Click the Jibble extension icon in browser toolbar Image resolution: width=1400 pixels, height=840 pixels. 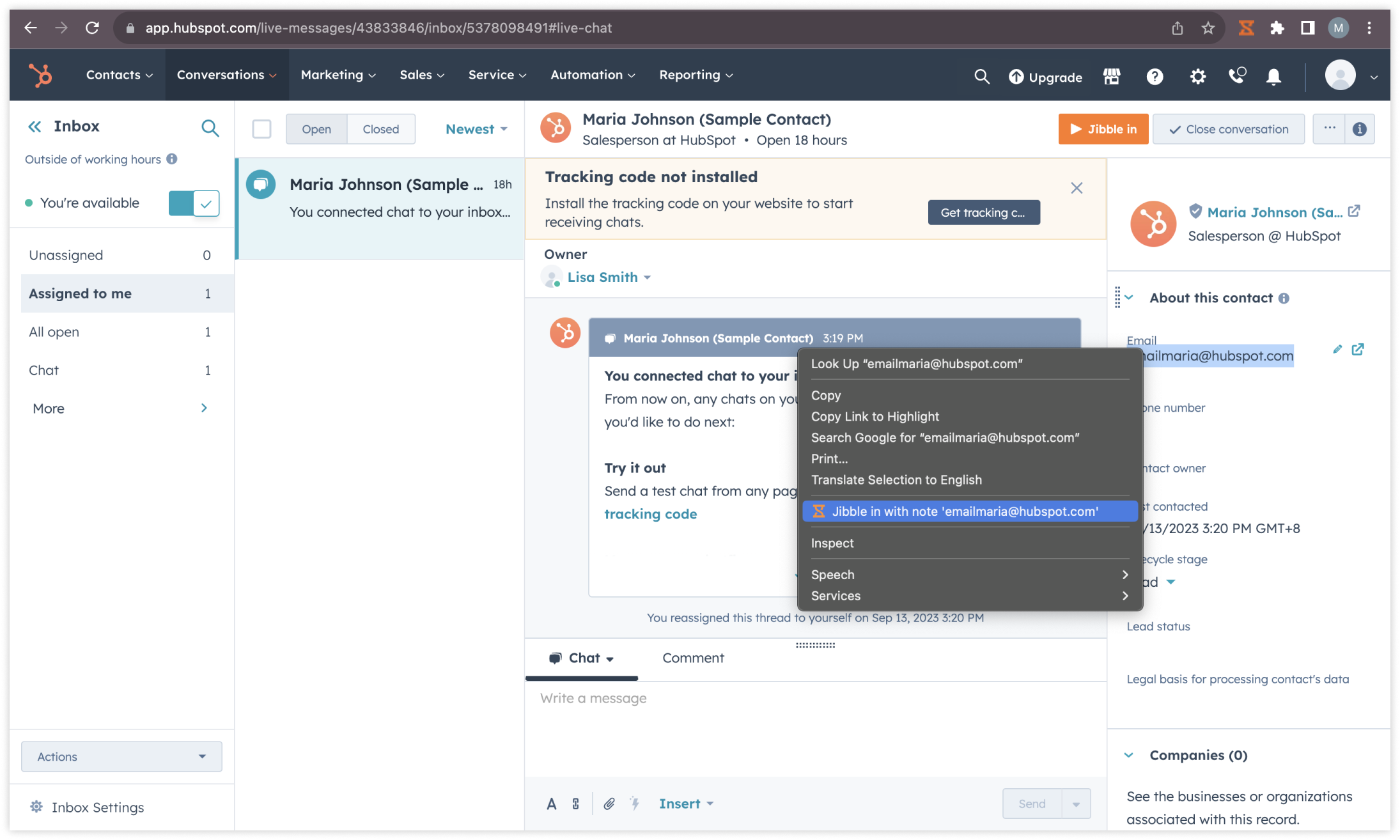tap(1246, 28)
